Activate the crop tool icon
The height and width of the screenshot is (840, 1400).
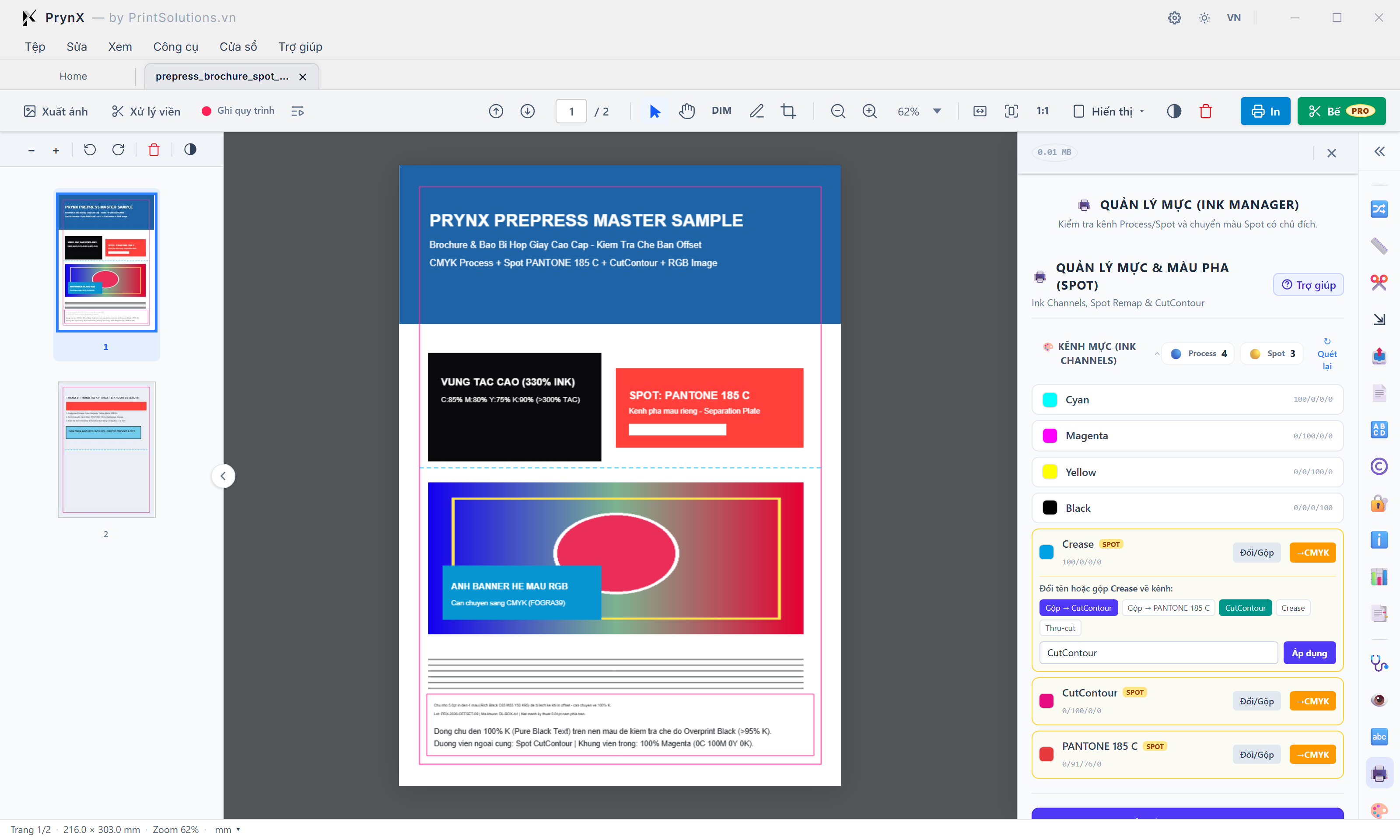coord(787,111)
